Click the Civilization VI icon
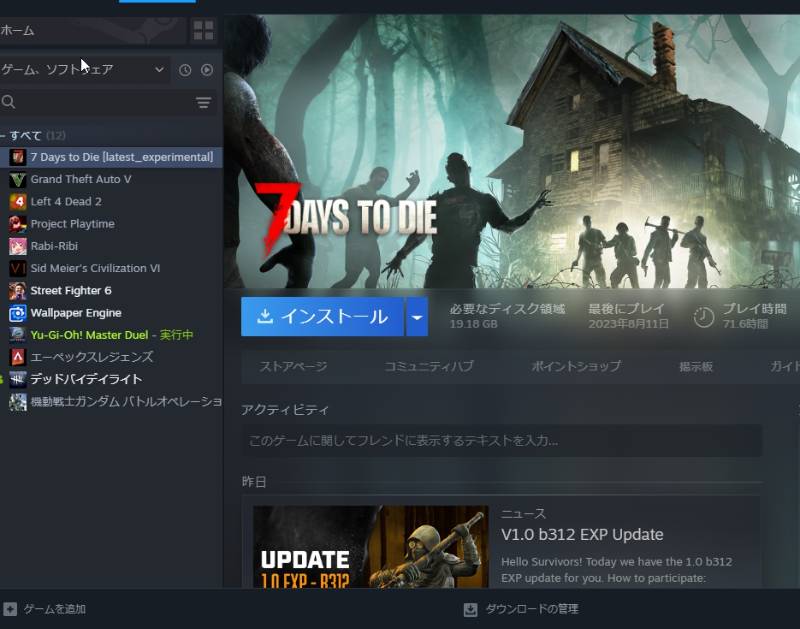The width and height of the screenshot is (800, 629). [x=17, y=268]
